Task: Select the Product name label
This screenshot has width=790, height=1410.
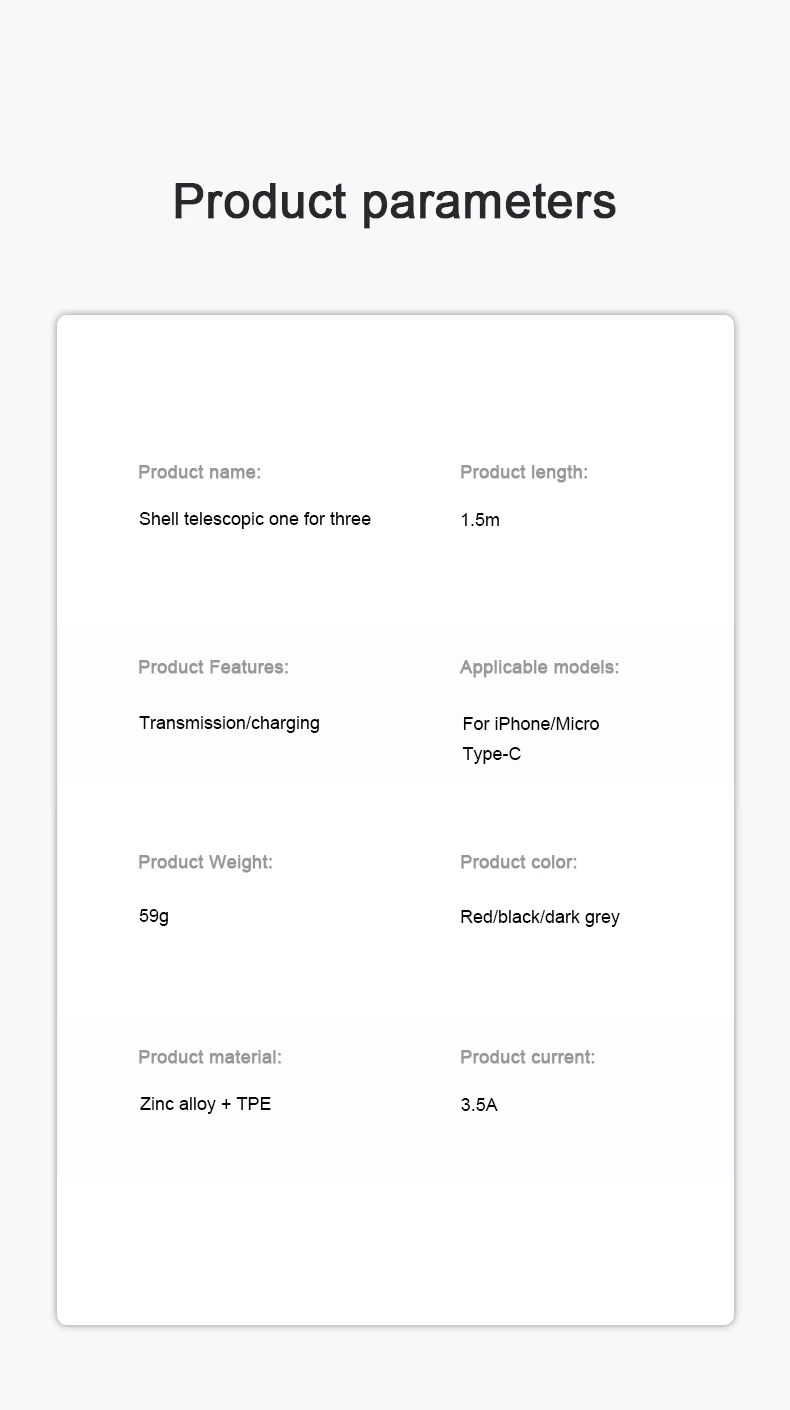Action: click(199, 472)
